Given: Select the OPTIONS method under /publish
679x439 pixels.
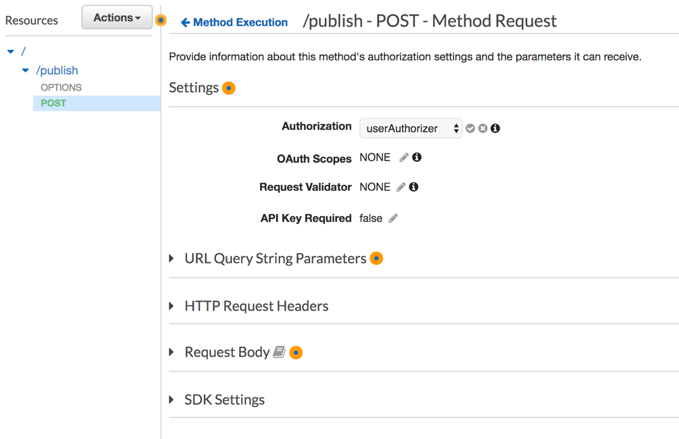Looking at the screenshot, I should [61, 88].
